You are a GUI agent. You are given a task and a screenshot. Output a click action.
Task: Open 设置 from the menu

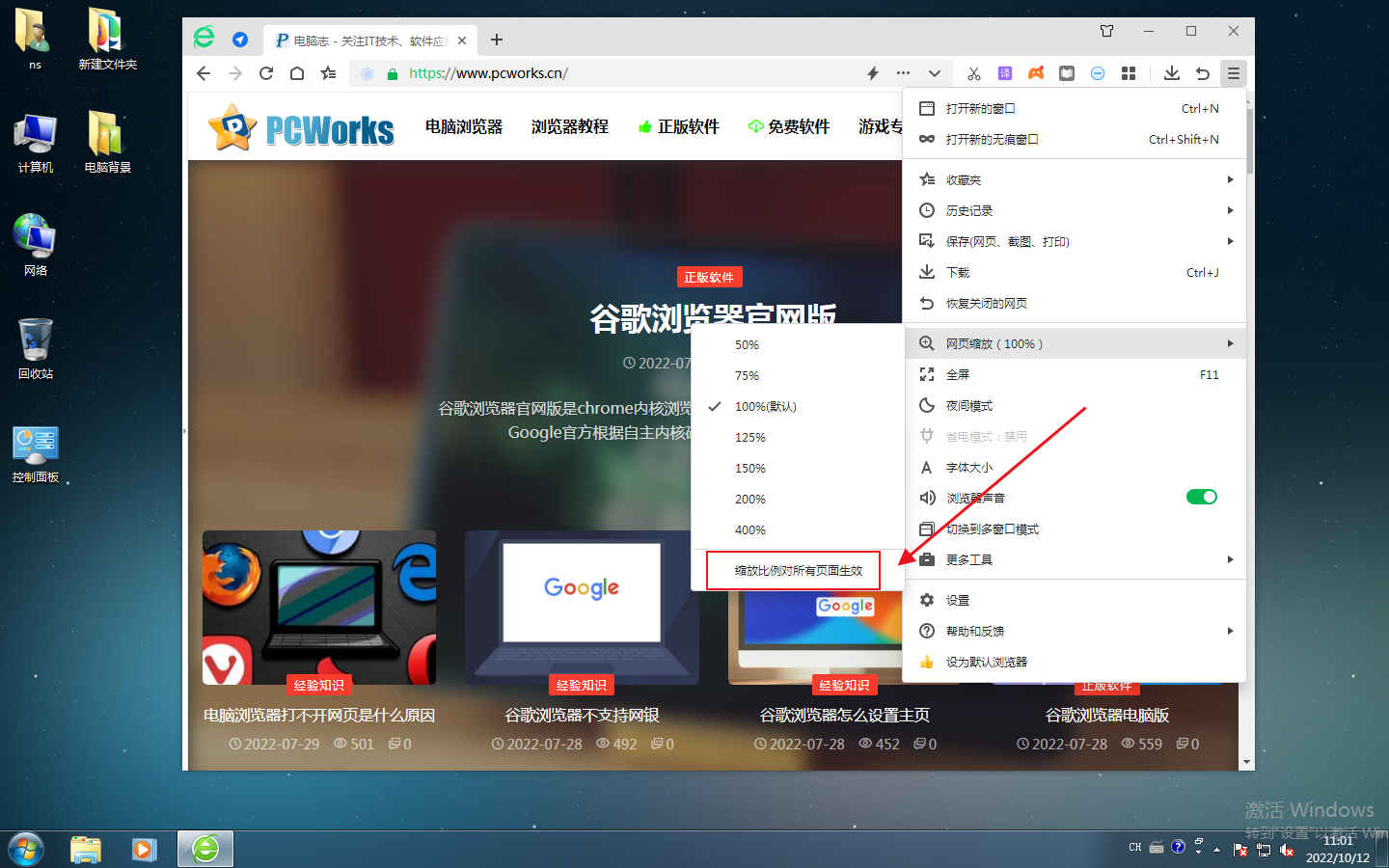(1075, 600)
